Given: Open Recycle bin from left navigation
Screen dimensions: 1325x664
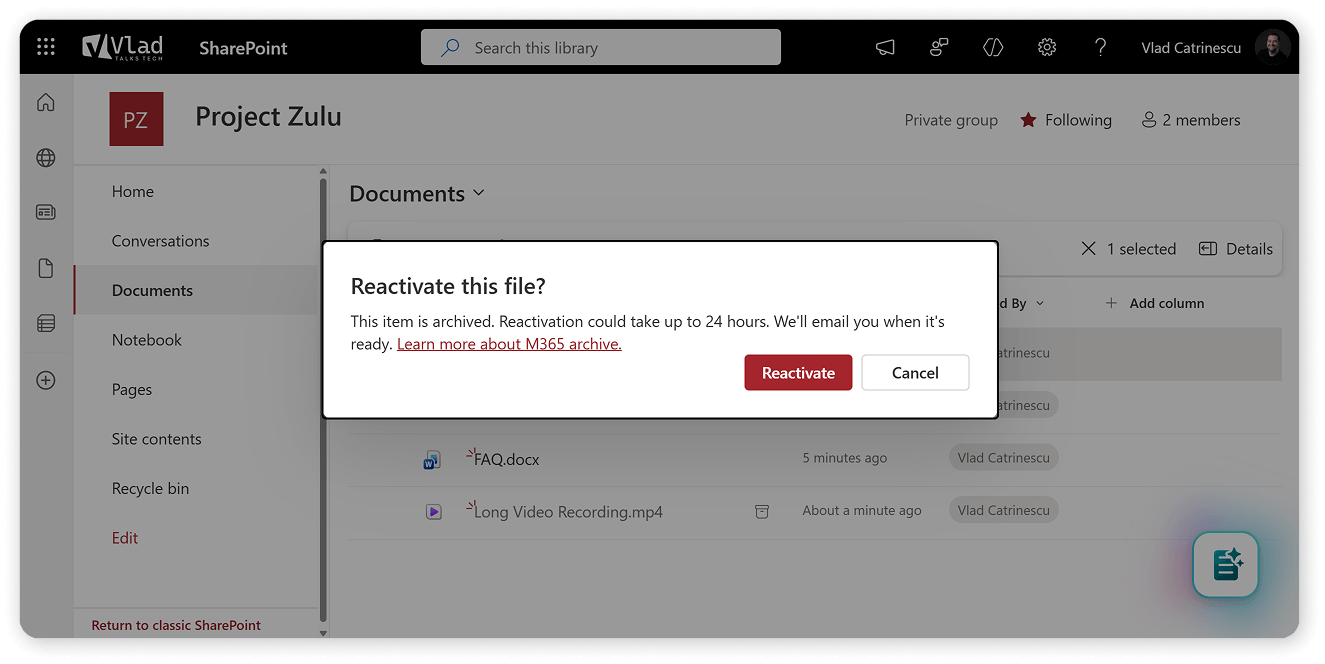Looking at the screenshot, I should click(150, 488).
